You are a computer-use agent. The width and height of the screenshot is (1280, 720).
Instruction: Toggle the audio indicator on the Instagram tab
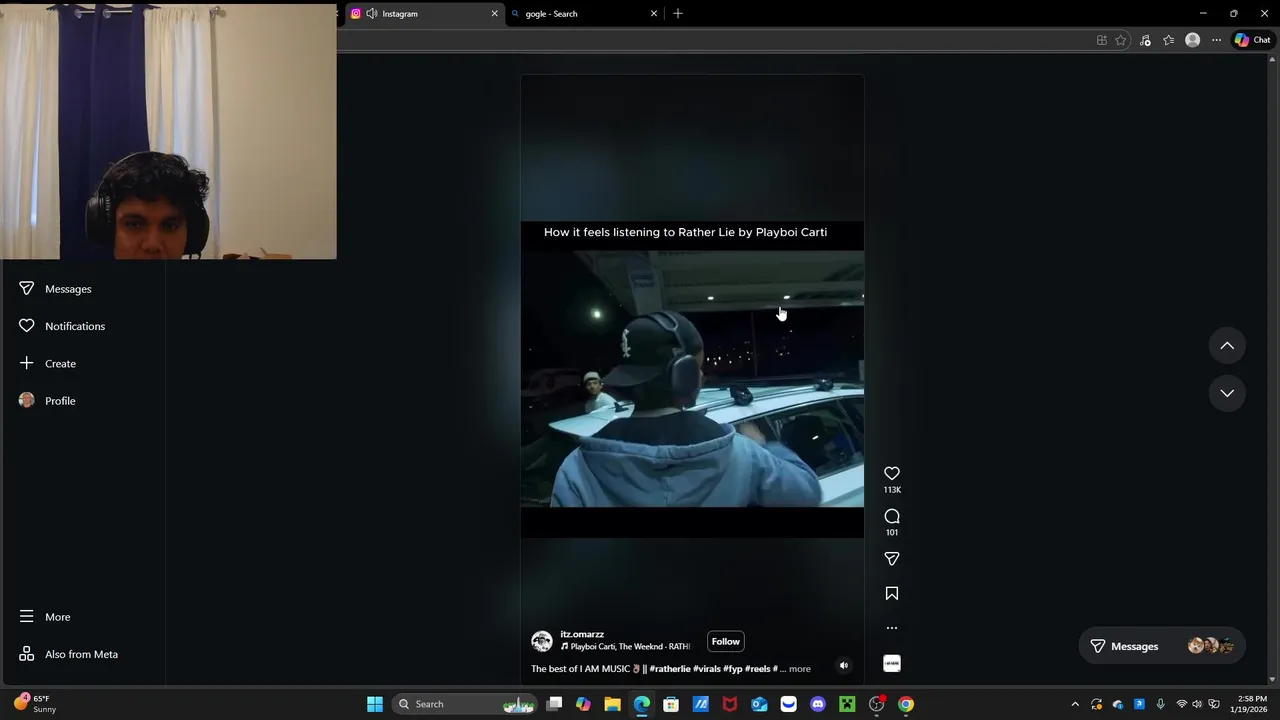[372, 14]
